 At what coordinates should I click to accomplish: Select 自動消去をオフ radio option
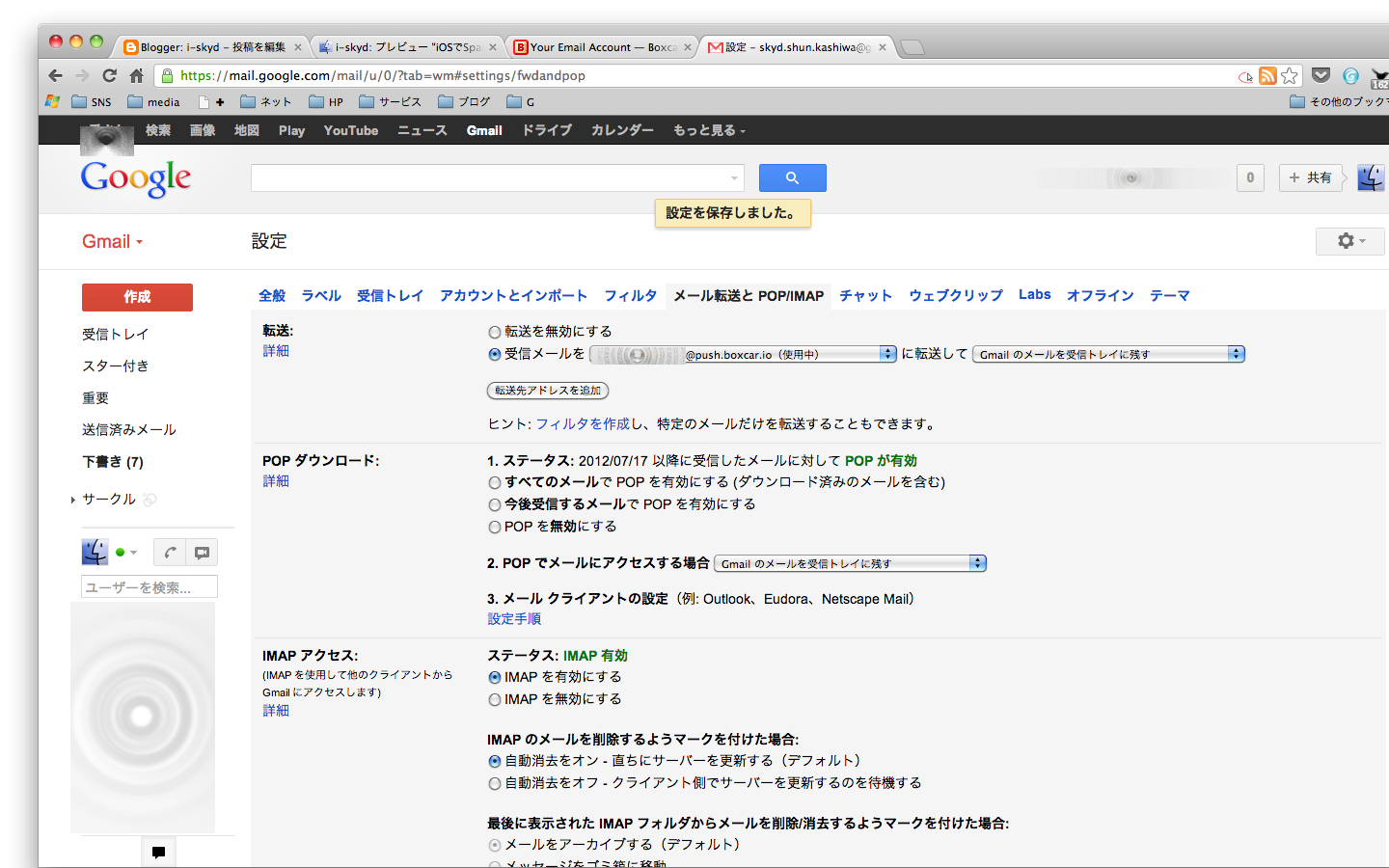click(495, 783)
